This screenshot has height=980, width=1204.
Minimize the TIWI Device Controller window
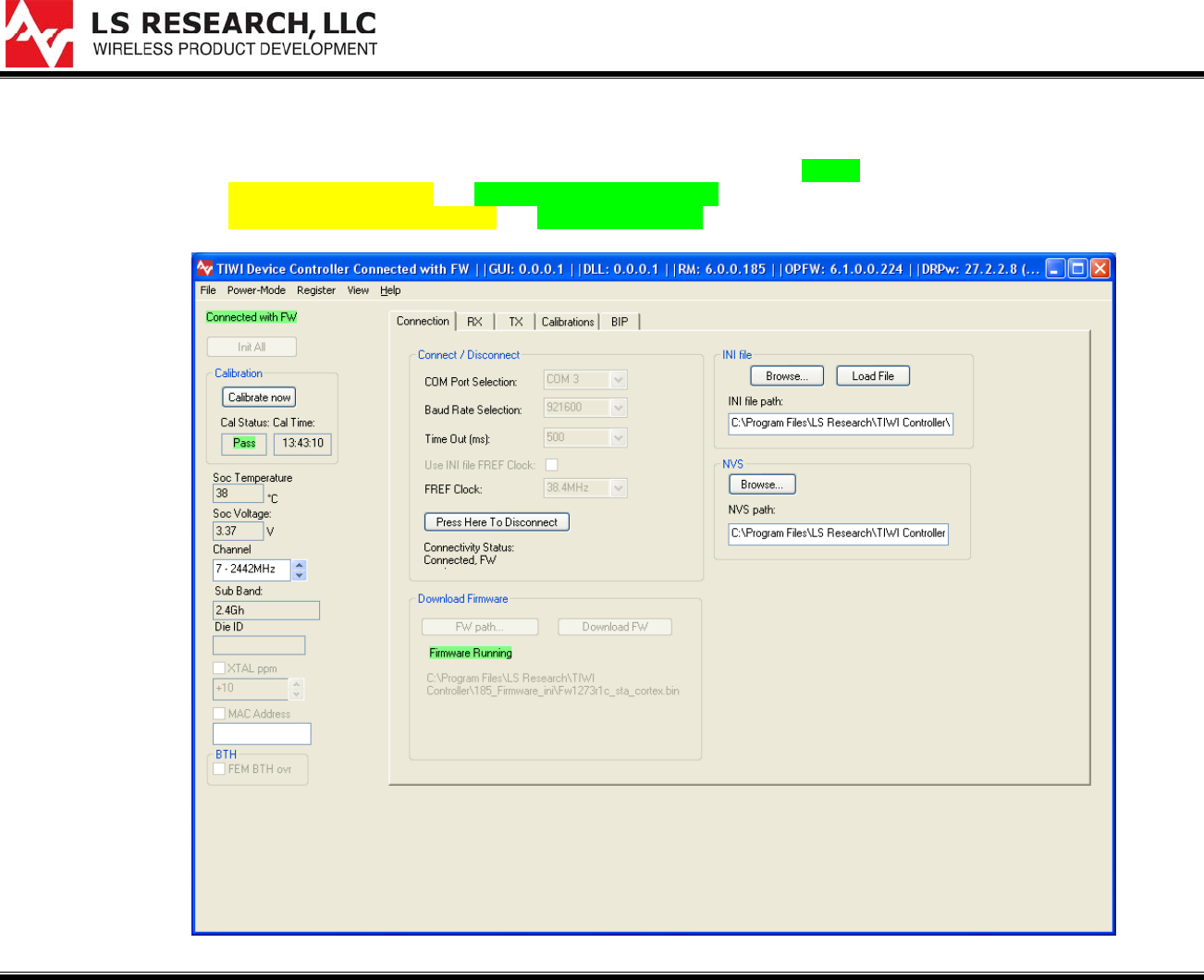click(1055, 269)
